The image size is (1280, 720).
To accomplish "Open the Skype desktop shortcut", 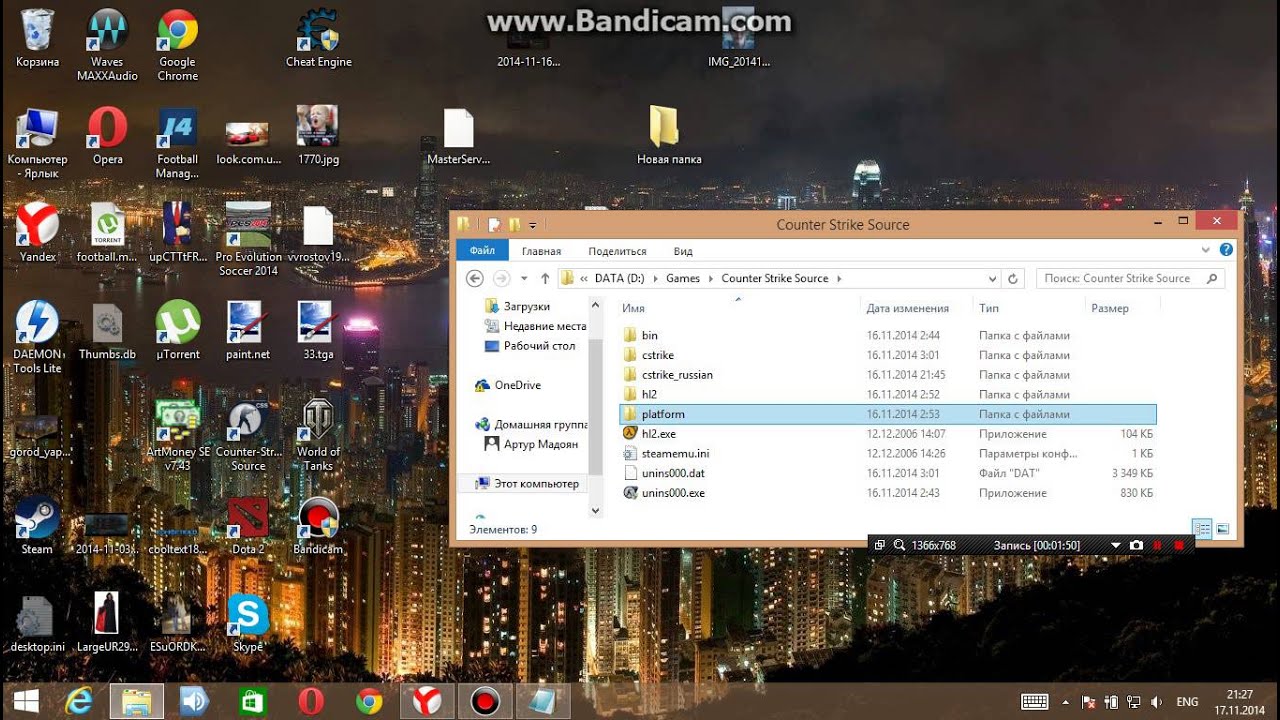I will (x=248, y=623).
